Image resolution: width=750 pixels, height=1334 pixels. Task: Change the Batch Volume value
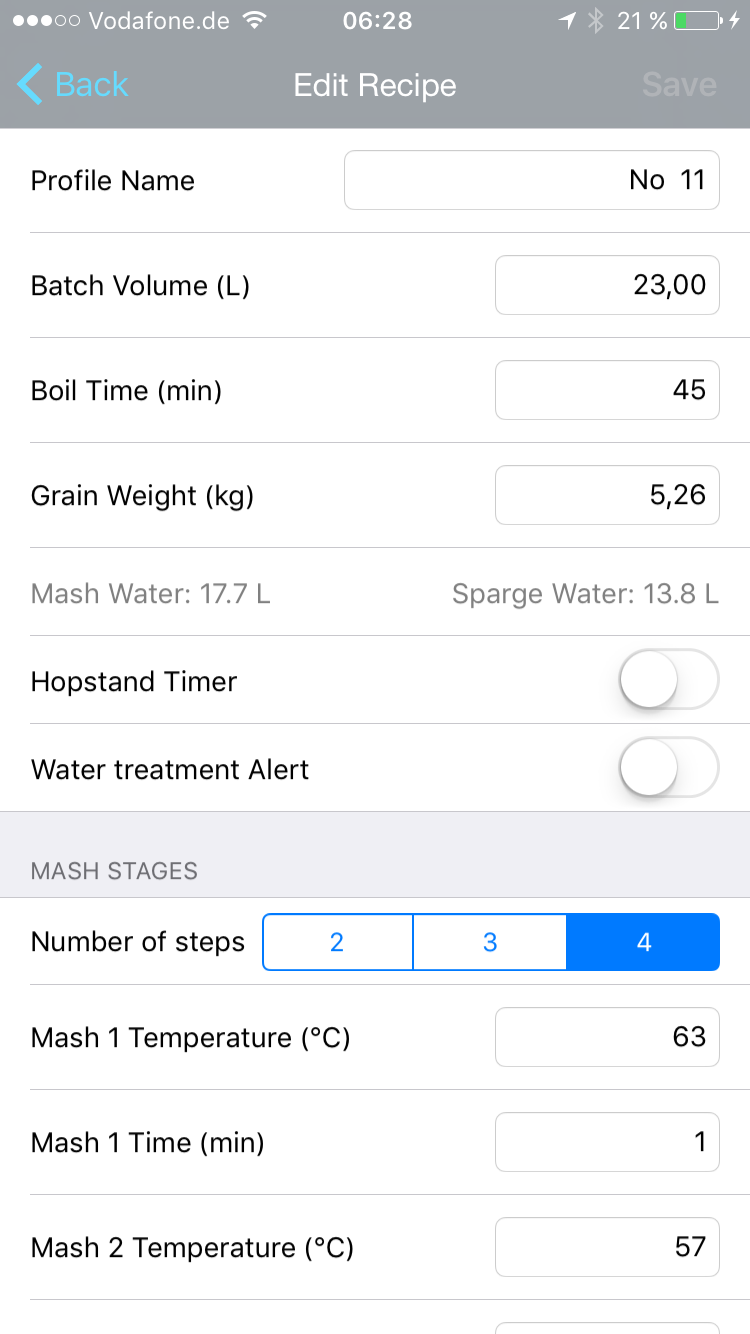tap(607, 285)
